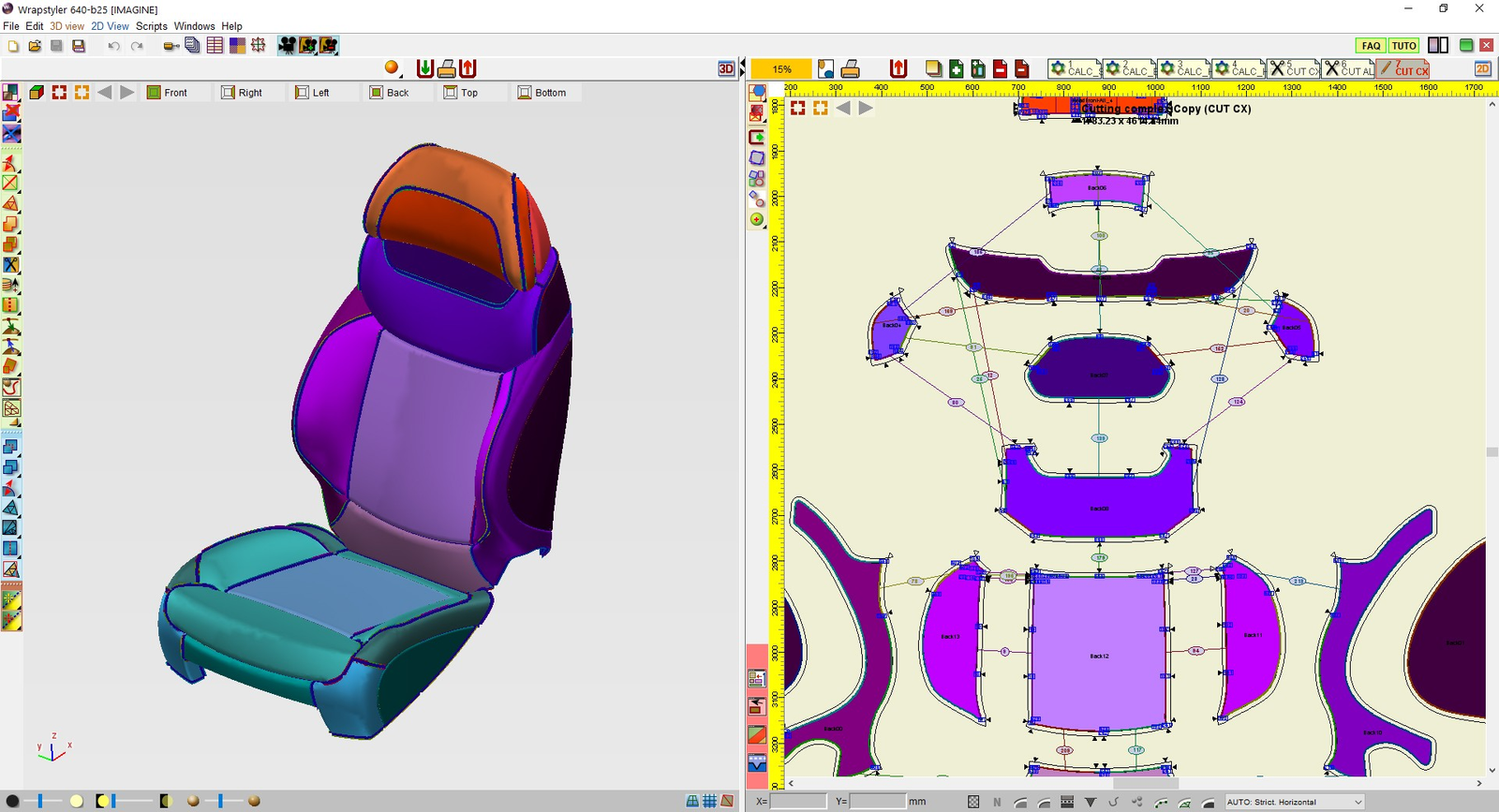
Task: Toggle the hatched square icon beside N
Action: point(973,802)
